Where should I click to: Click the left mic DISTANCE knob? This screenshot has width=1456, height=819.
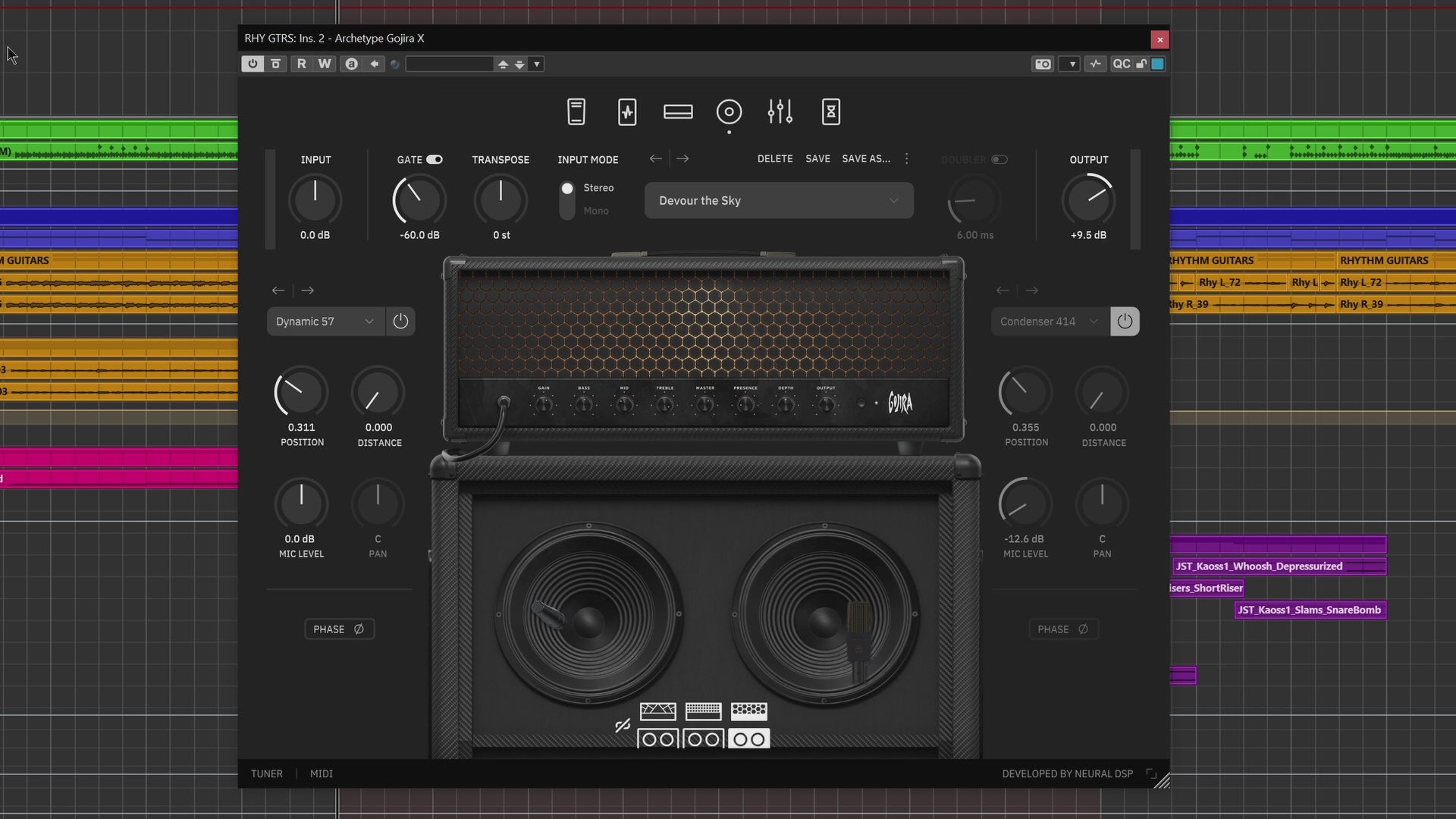point(378,392)
